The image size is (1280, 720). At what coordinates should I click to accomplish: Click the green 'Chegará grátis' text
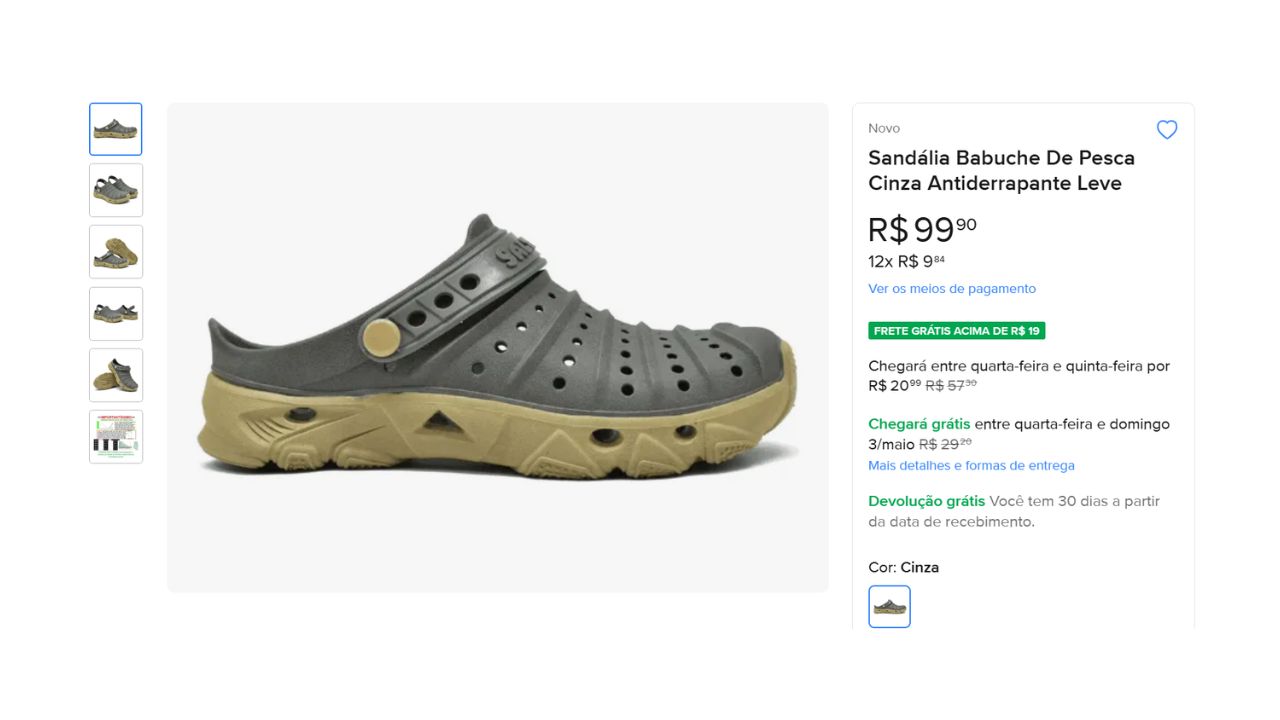919,424
